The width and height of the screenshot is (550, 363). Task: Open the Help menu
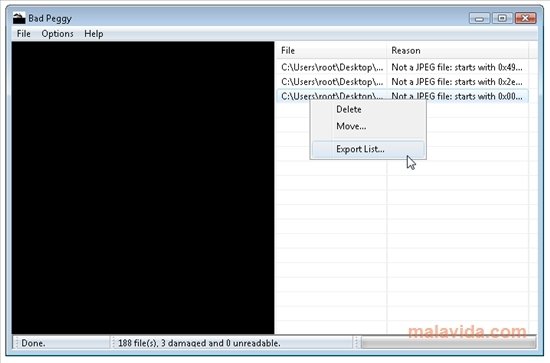click(94, 34)
